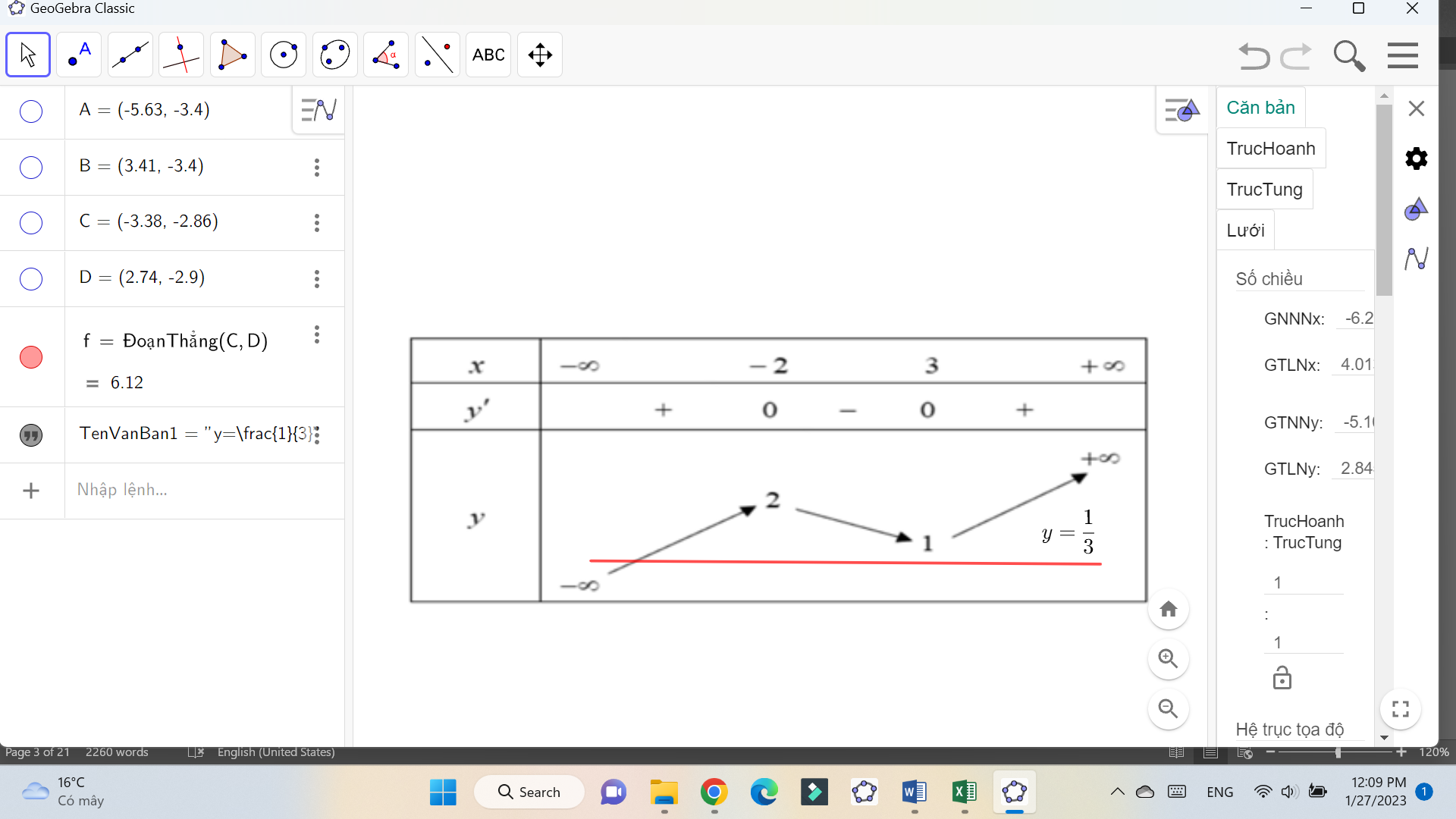Select the Angle measurement tool
The image size is (1456, 819).
click(x=386, y=55)
